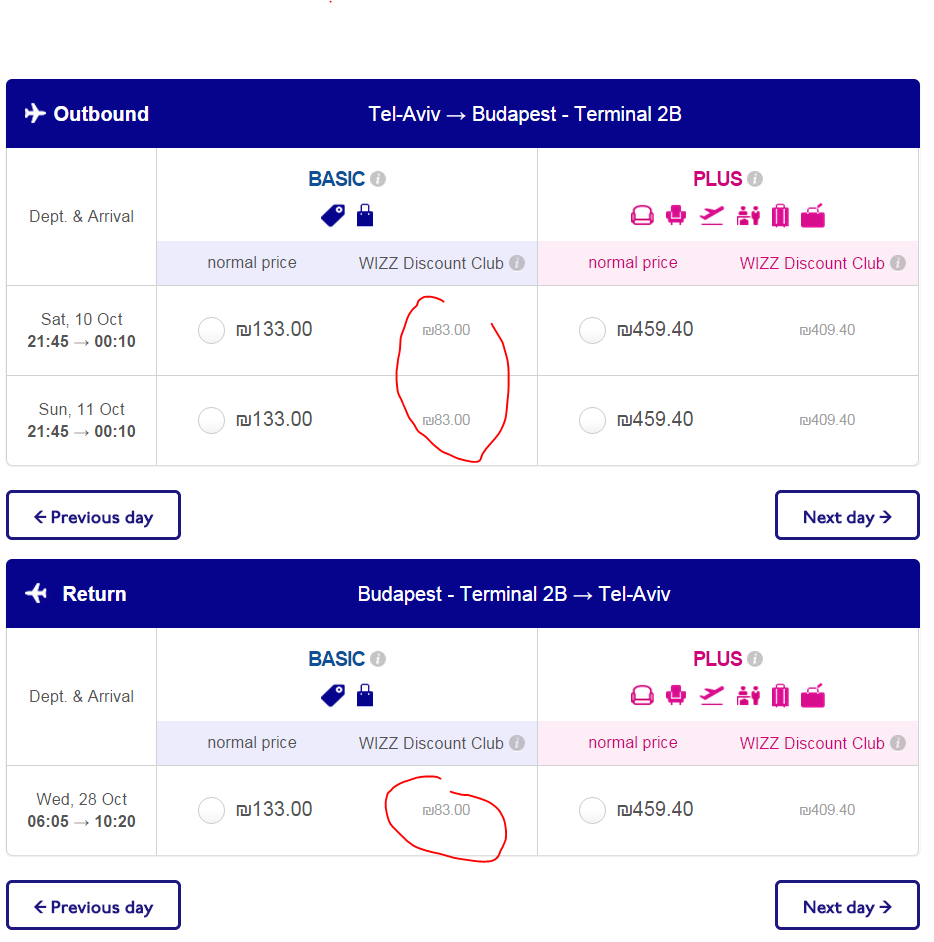
Task: Click the info icon beside outbound PLUS
Action: coord(755,179)
